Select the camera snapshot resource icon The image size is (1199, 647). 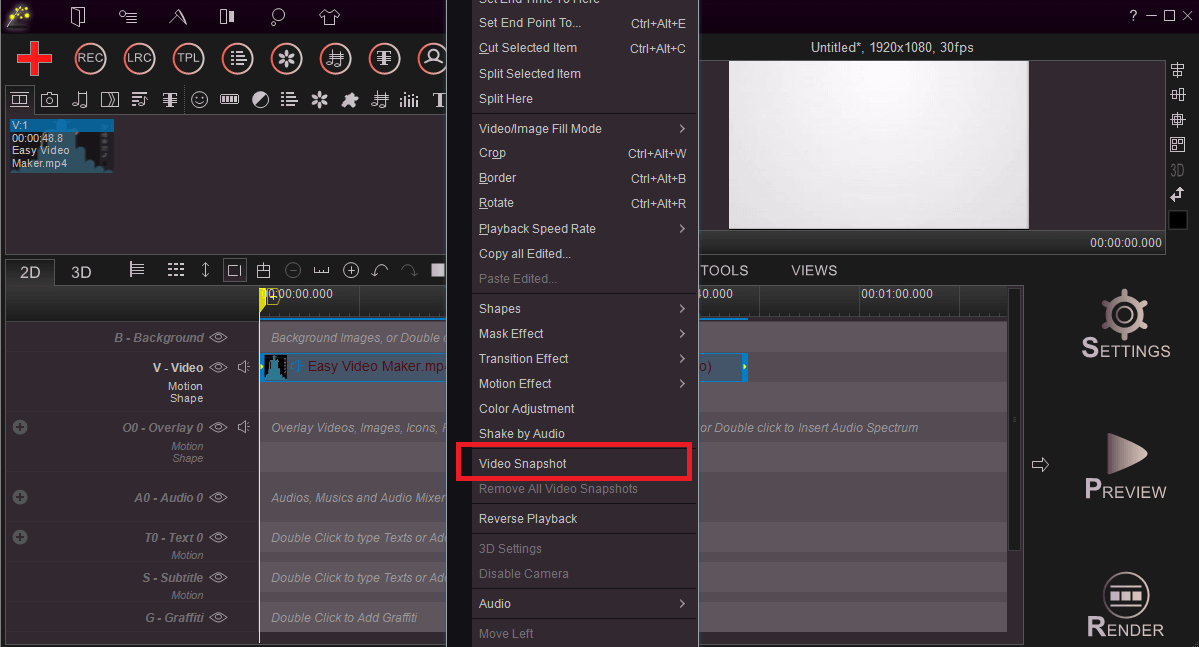point(50,99)
